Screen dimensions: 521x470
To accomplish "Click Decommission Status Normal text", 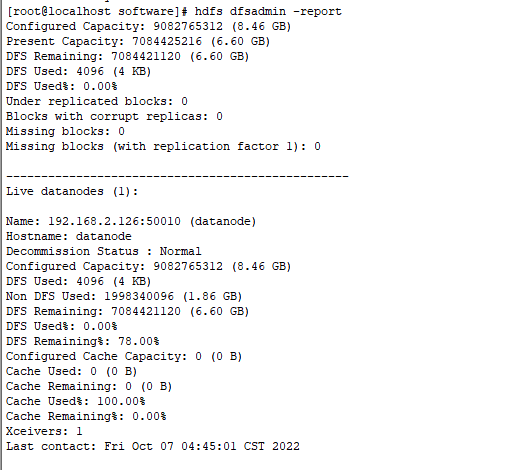I will tap(104, 251).
